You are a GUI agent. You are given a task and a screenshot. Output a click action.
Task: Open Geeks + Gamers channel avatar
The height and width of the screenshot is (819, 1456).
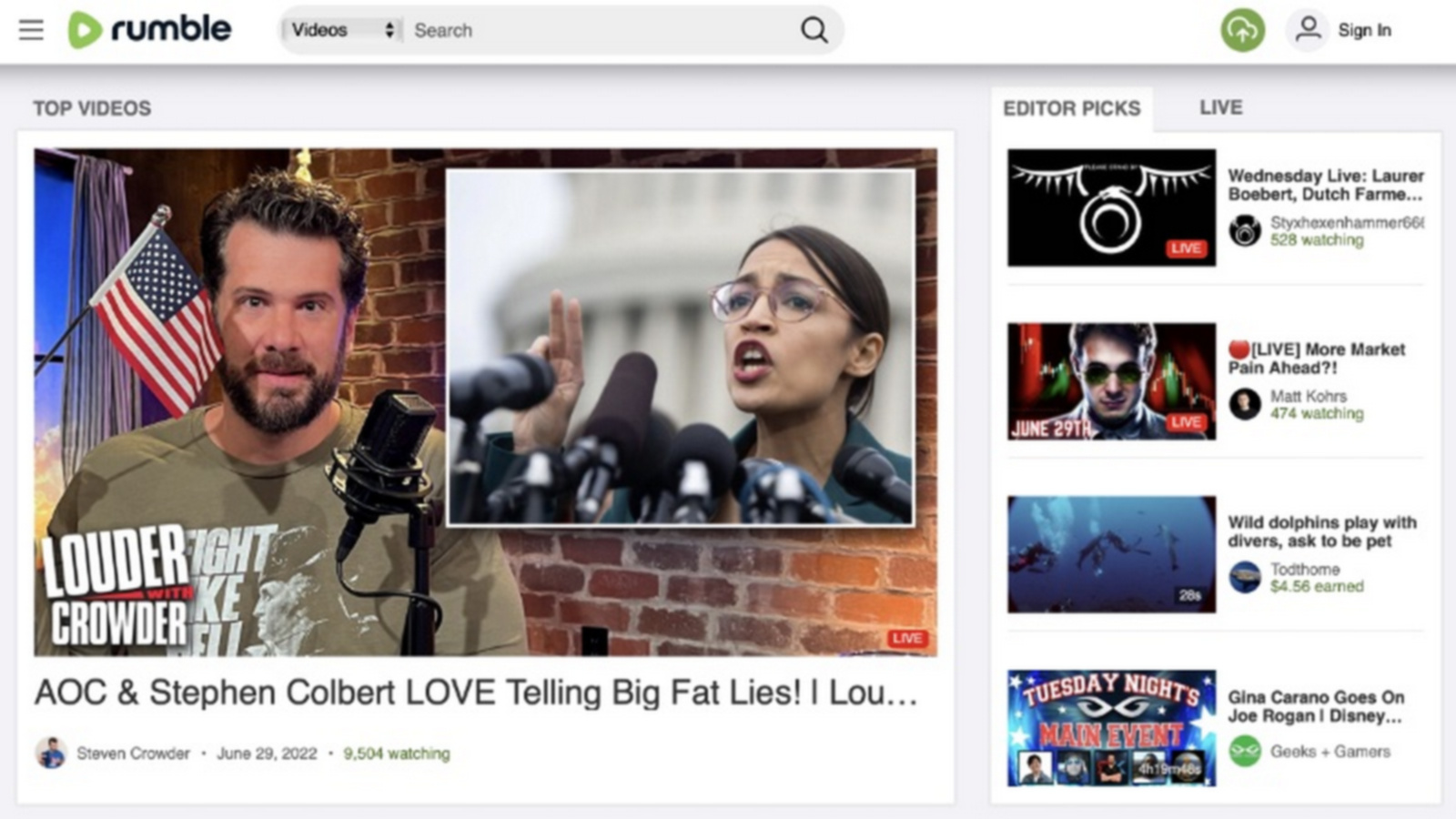pos(1245,751)
